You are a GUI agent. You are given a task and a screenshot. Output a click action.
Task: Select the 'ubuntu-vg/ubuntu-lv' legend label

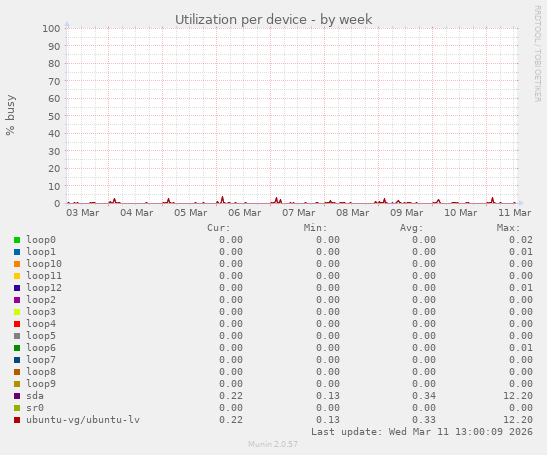(x=83, y=420)
